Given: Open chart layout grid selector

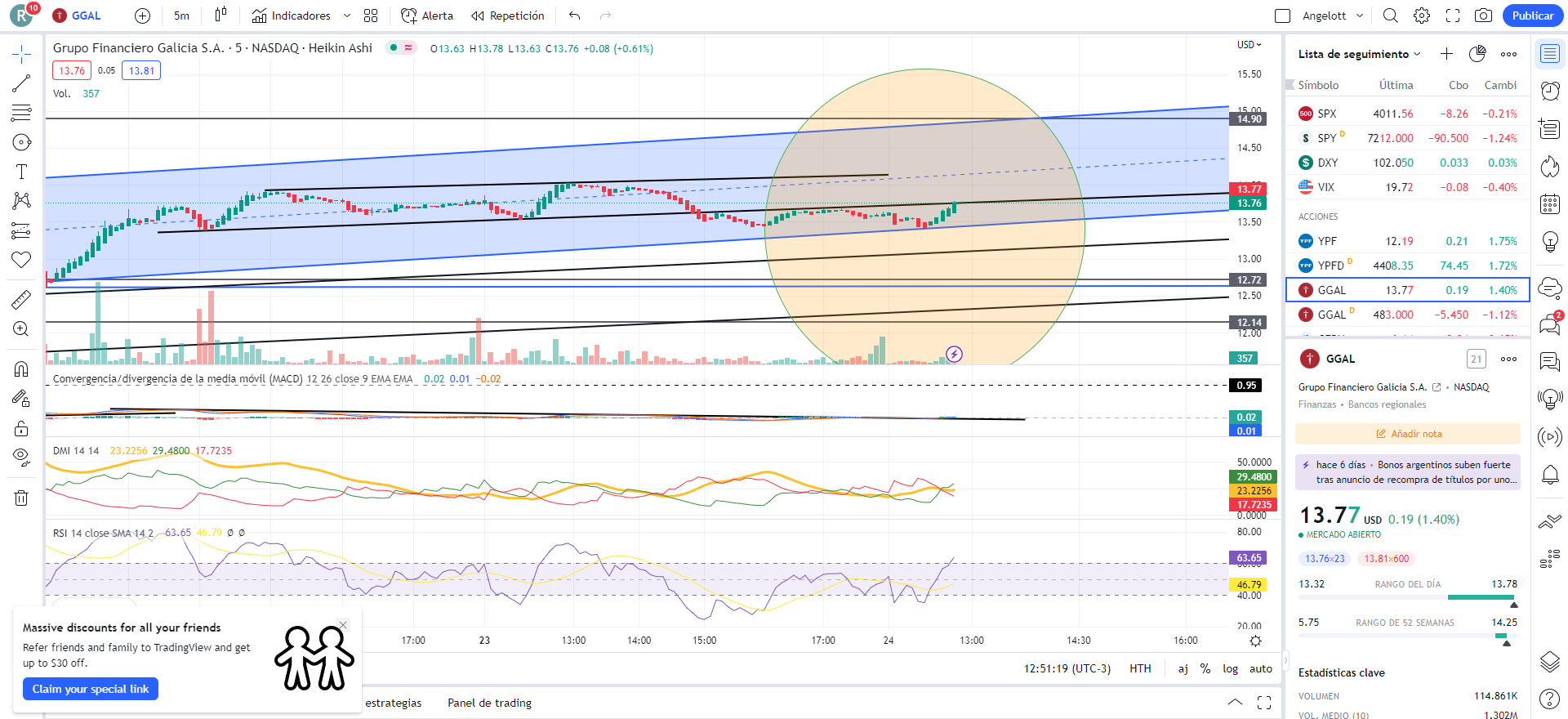Looking at the screenshot, I should 371,16.
